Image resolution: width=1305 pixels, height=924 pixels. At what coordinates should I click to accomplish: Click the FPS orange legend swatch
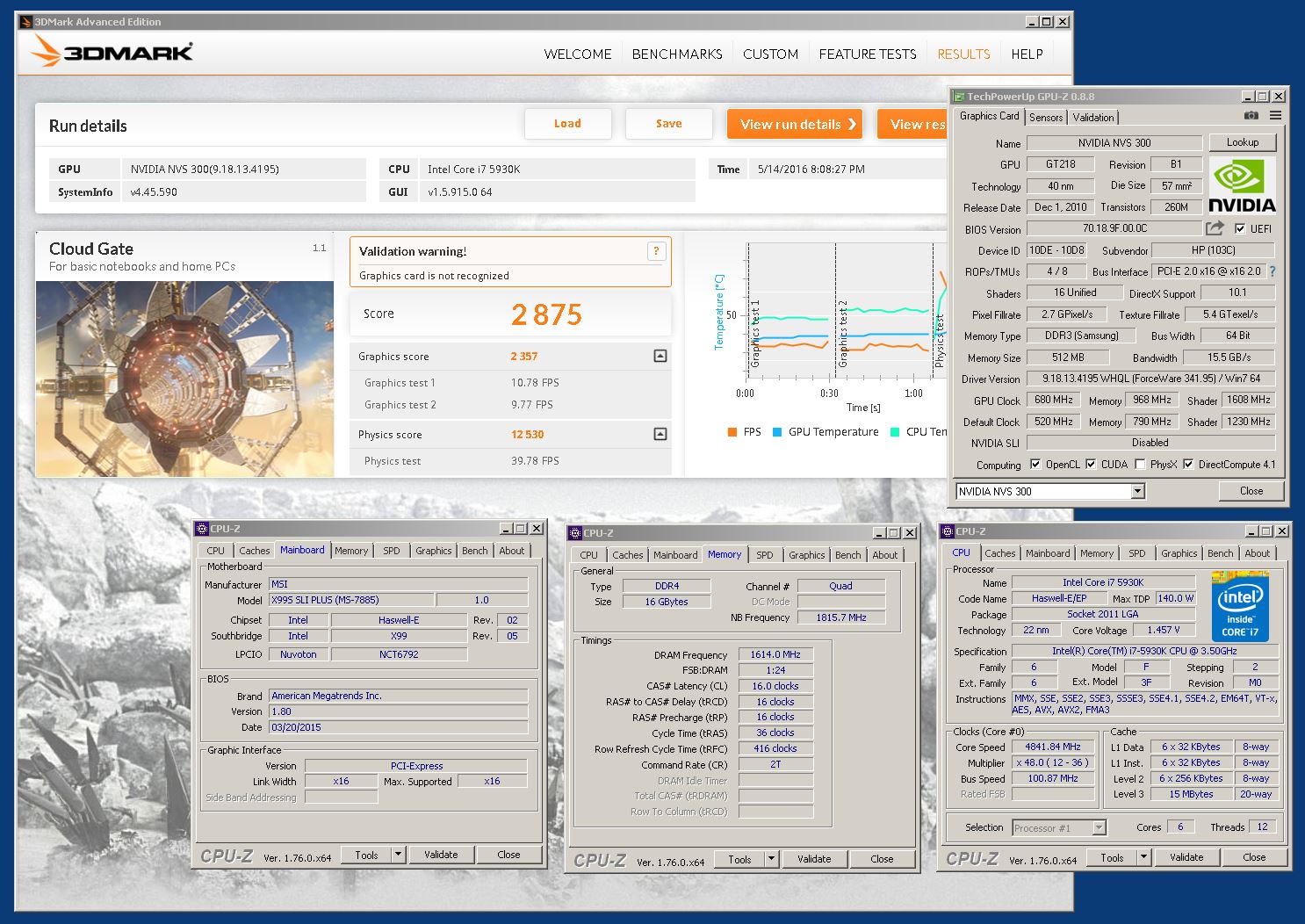pos(732,432)
